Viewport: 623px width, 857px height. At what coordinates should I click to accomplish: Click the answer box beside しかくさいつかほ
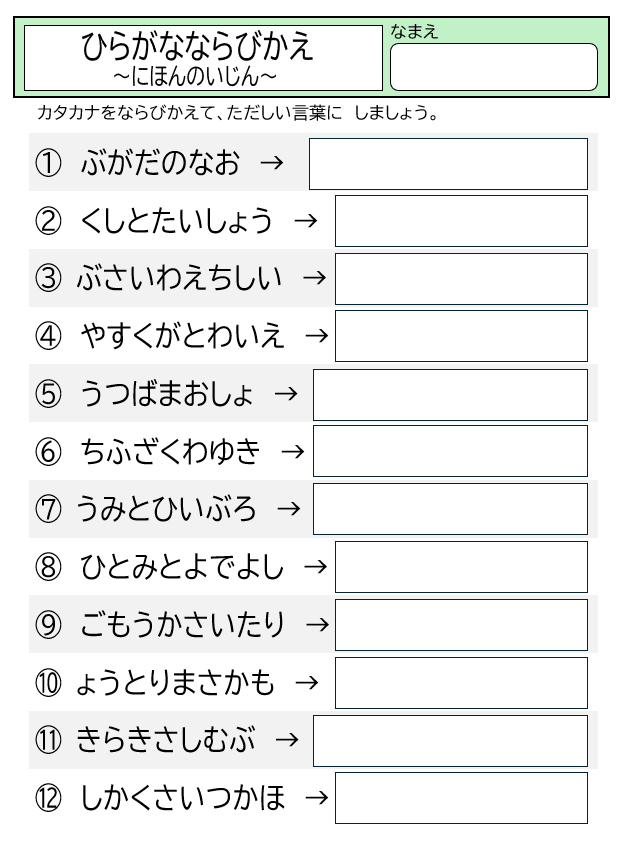tap(461, 798)
